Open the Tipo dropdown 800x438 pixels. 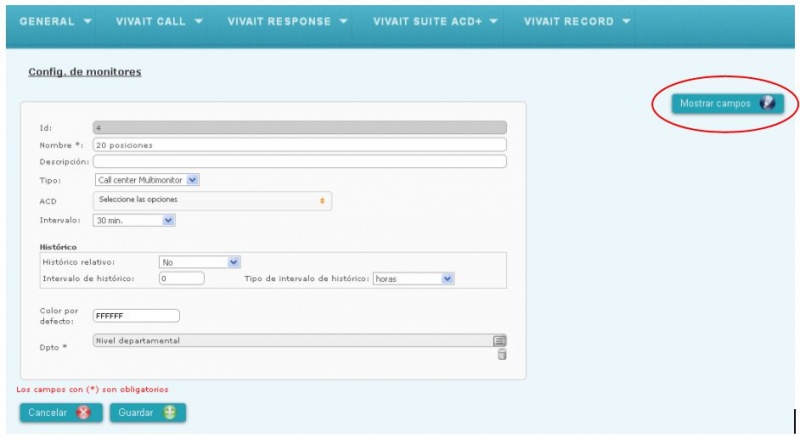[147, 180]
